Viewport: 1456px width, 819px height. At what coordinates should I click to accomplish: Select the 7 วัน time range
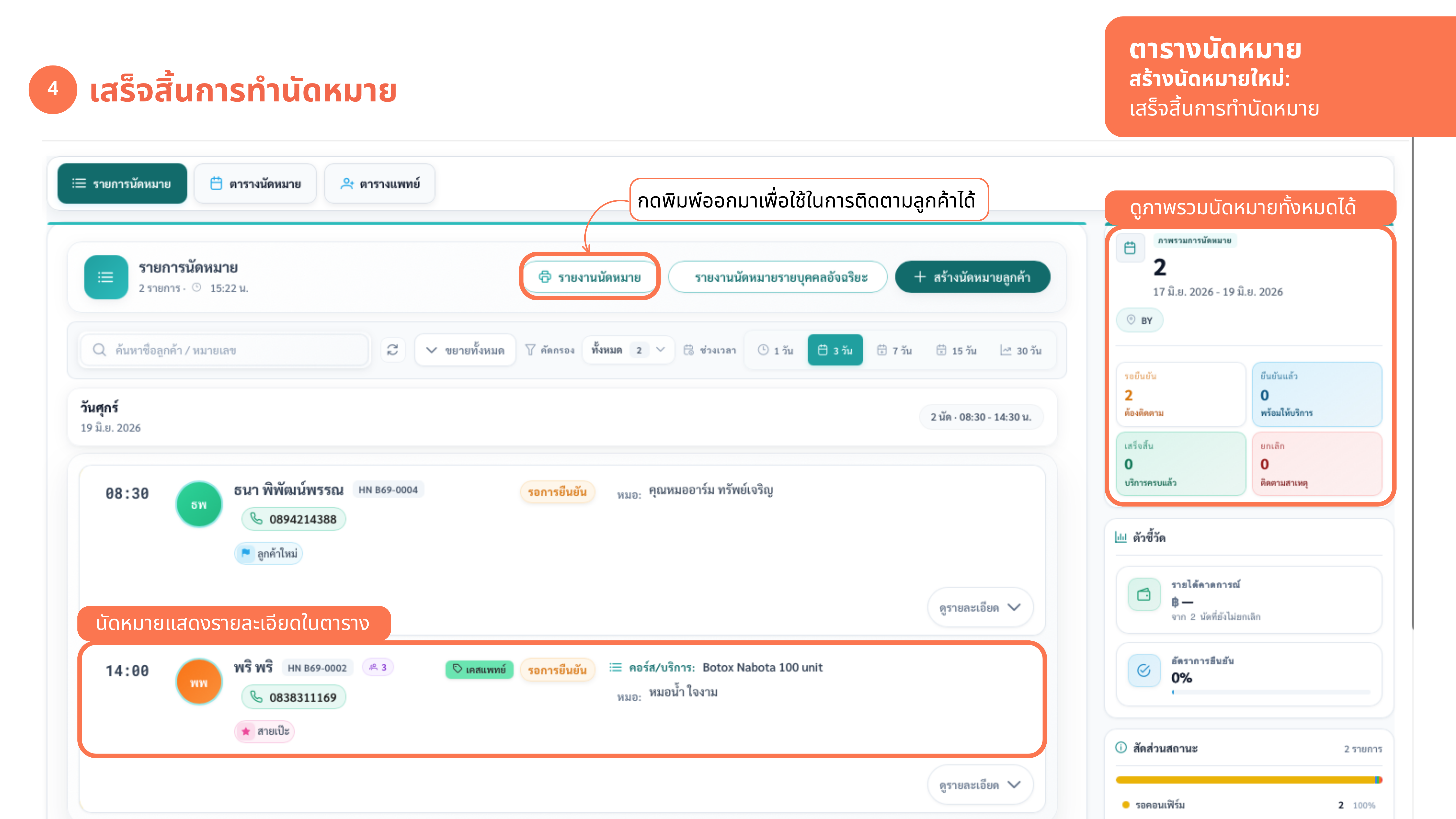[x=894, y=350]
